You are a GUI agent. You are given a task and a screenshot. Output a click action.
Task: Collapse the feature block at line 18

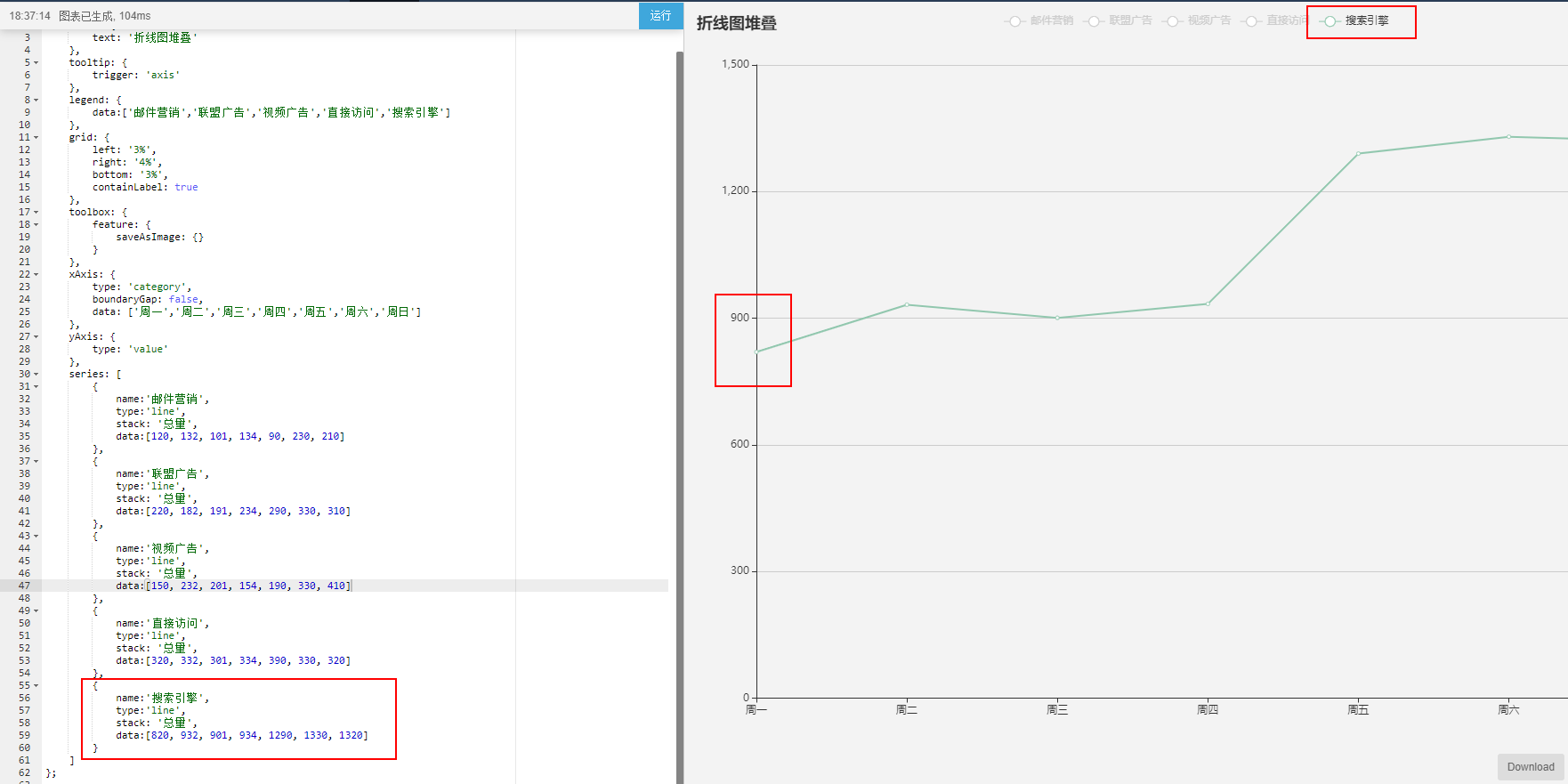36,225
